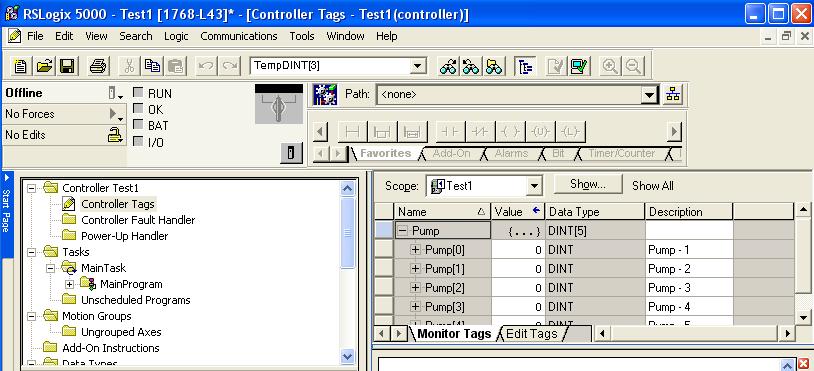Open the No Forces dropdown arrow

tap(116, 114)
